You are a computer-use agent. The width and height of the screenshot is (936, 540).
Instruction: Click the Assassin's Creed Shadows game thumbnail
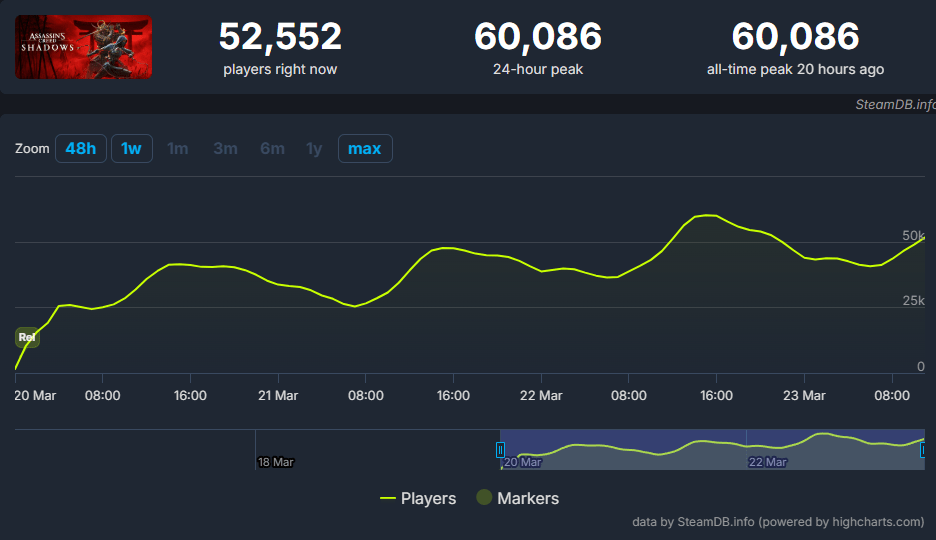pyautogui.click(x=84, y=47)
